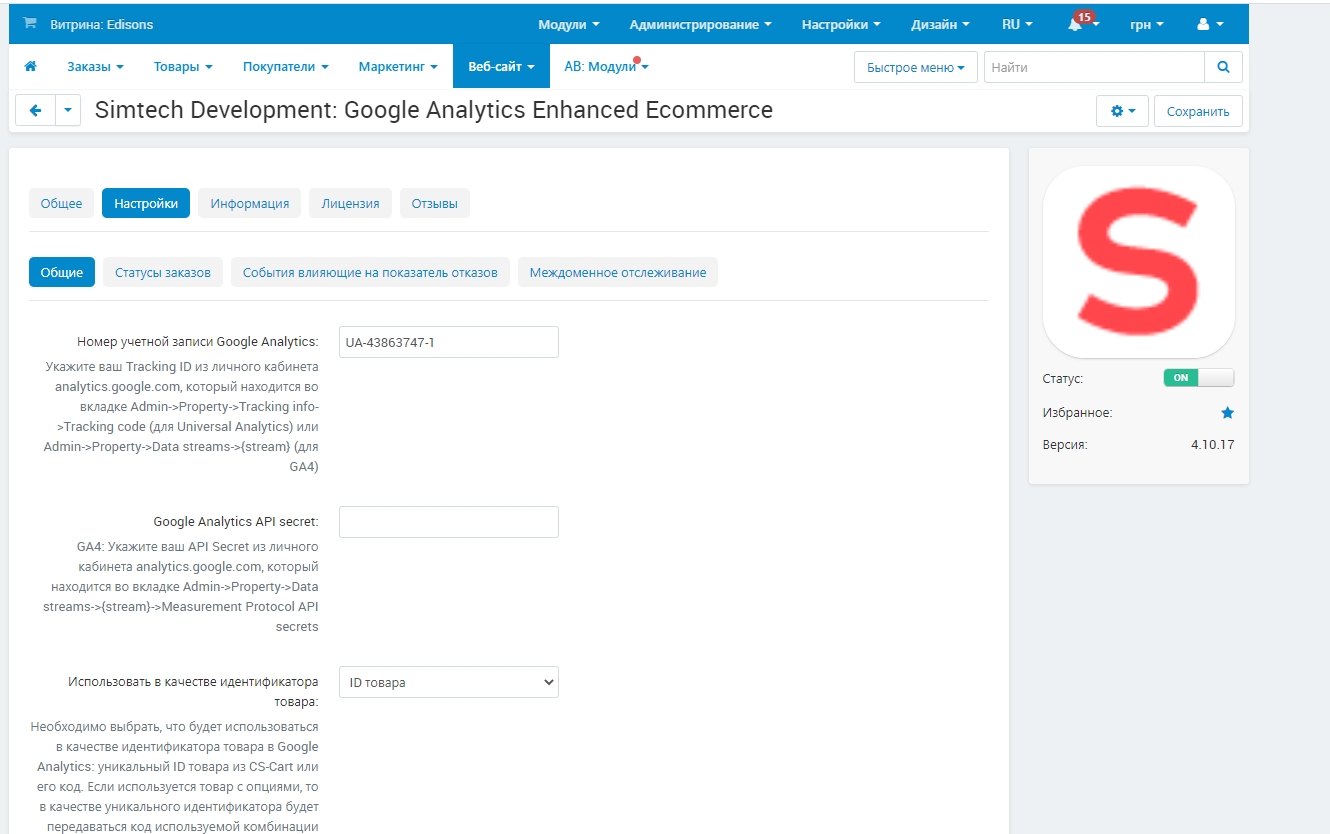This screenshot has width=1330, height=834.
Task: Click the Simtech add-on logo image
Action: [1139, 262]
